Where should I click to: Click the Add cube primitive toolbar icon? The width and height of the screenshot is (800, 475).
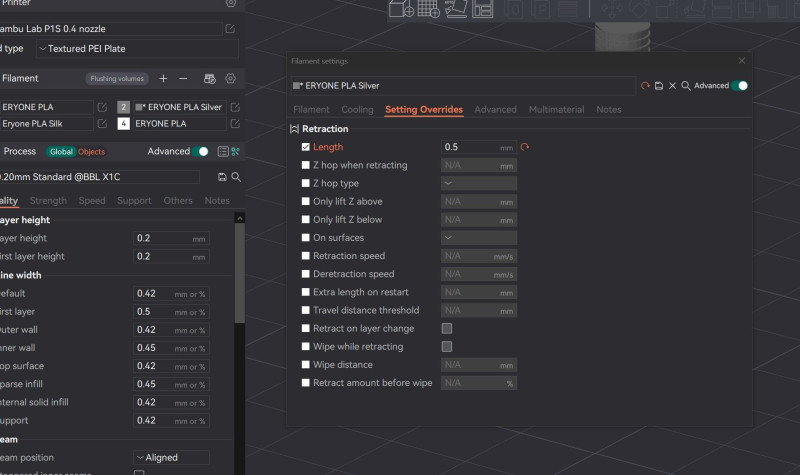click(x=401, y=9)
